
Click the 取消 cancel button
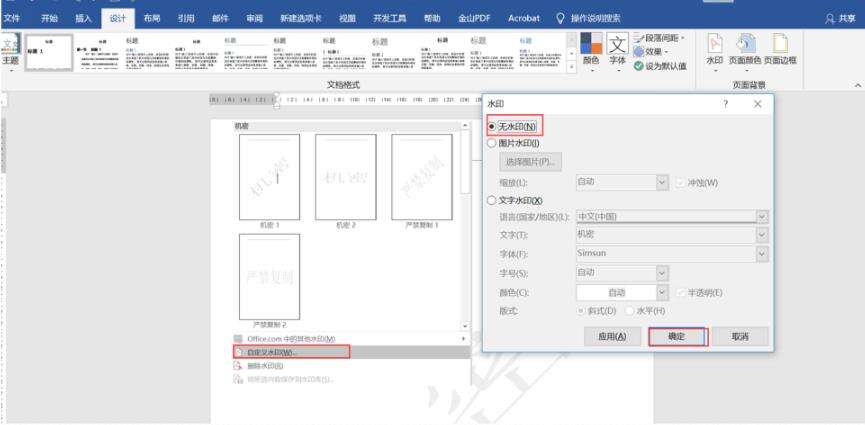click(740, 337)
